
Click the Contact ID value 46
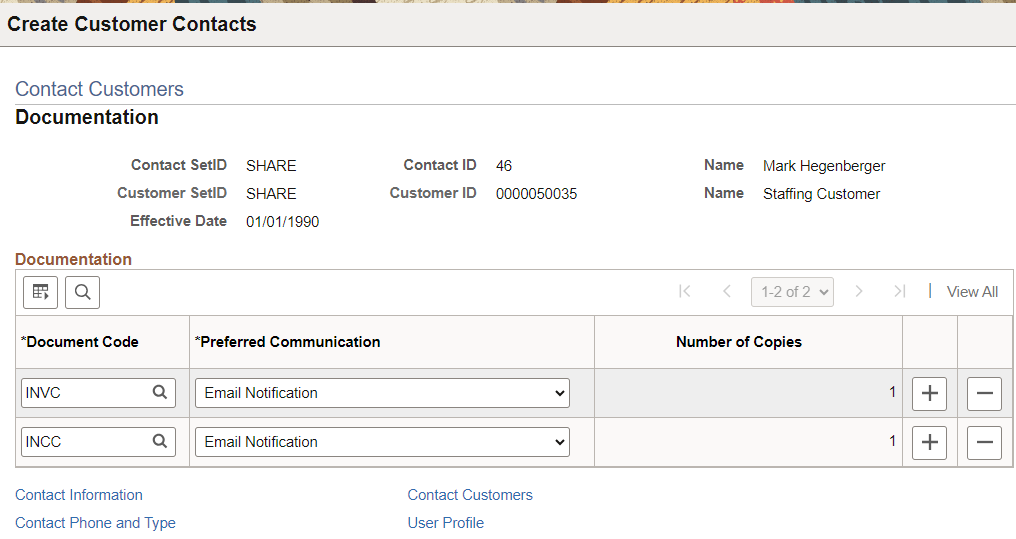[503, 166]
